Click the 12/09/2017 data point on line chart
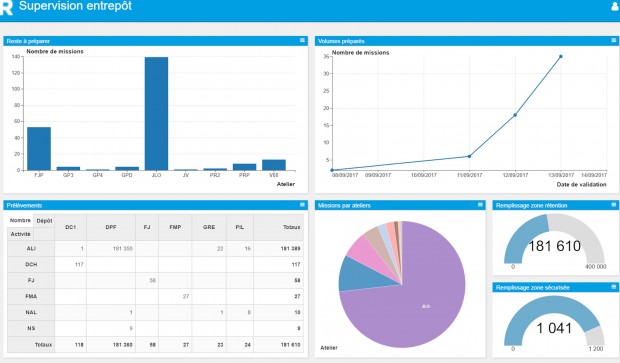The image size is (620, 363). click(x=515, y=115)
